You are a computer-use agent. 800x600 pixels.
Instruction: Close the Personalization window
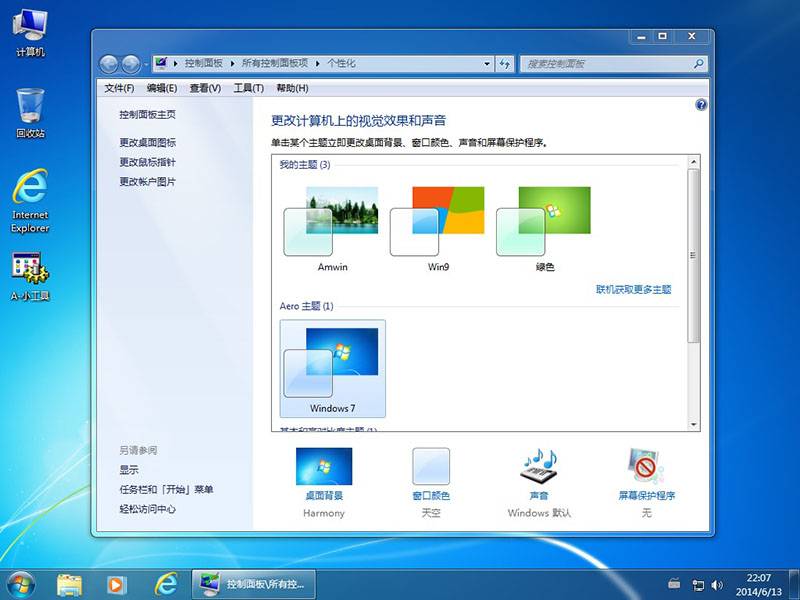[692, 37]
